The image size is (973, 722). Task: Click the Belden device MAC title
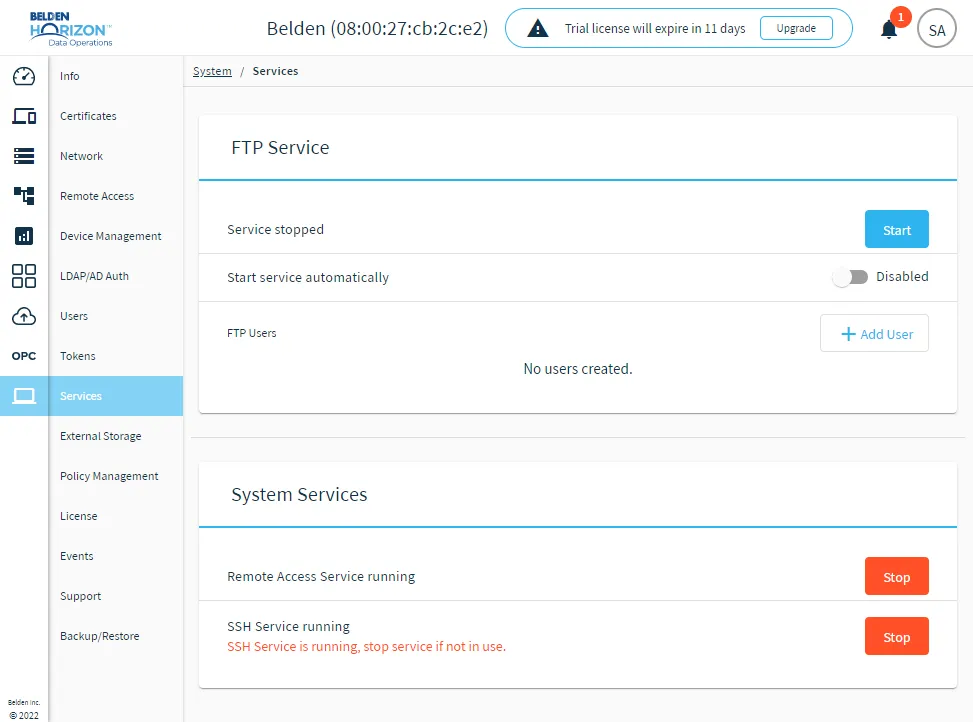pos(377,29)
